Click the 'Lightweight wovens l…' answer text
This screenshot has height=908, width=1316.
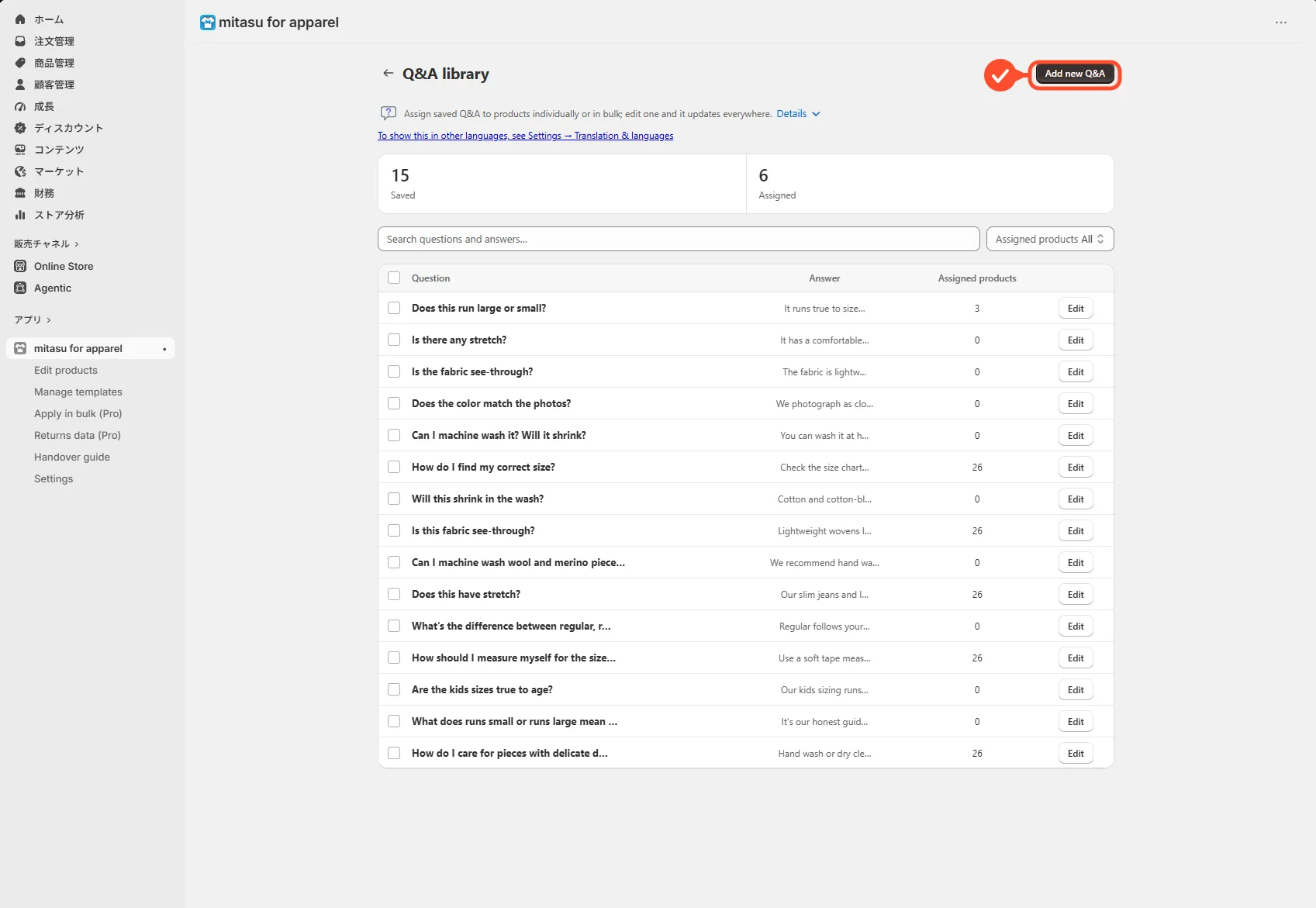(x=824, y=531)
